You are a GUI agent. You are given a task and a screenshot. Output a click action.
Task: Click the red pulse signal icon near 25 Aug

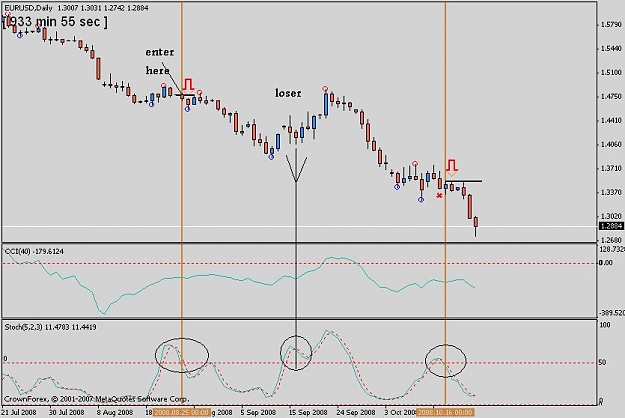[x=189, y=84]
